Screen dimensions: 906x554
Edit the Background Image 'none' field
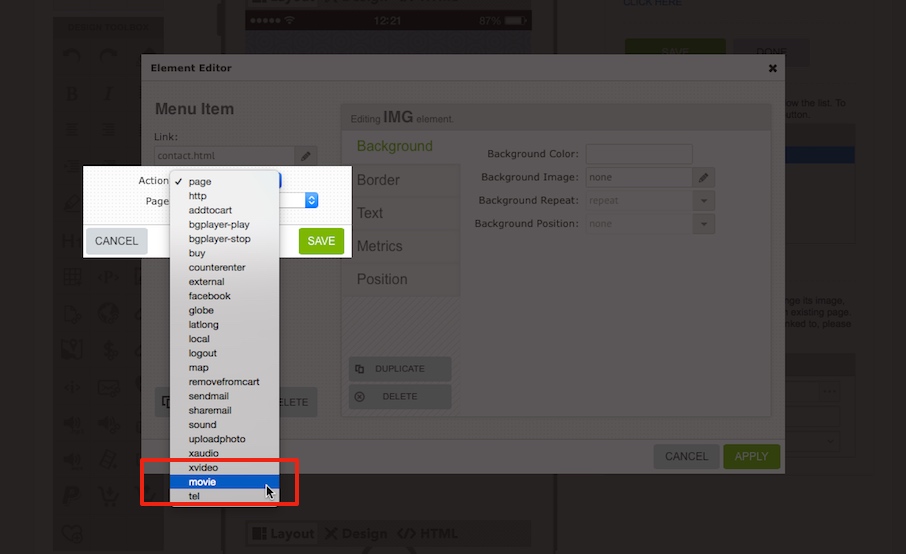[x=639, y=177]
